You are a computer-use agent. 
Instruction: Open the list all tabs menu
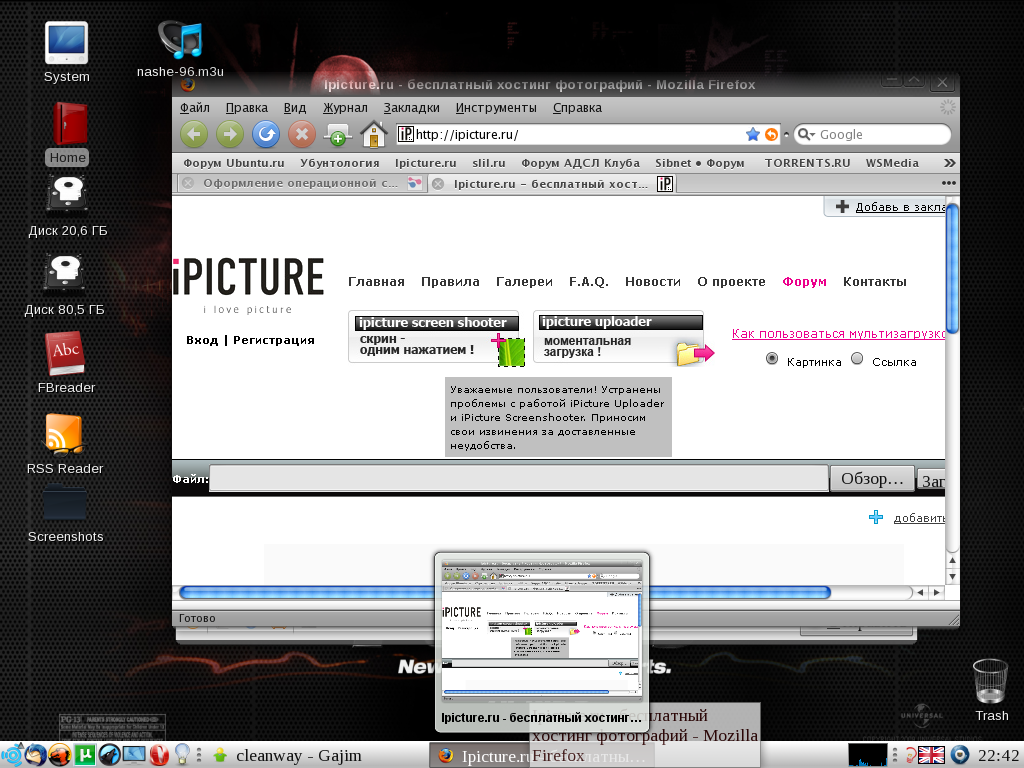(948, 183)
